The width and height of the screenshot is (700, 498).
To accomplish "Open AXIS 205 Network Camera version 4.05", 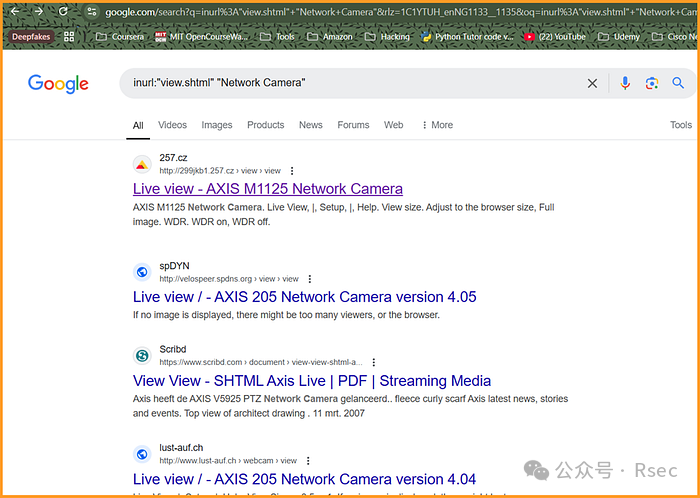I will [x=304, y=297].
